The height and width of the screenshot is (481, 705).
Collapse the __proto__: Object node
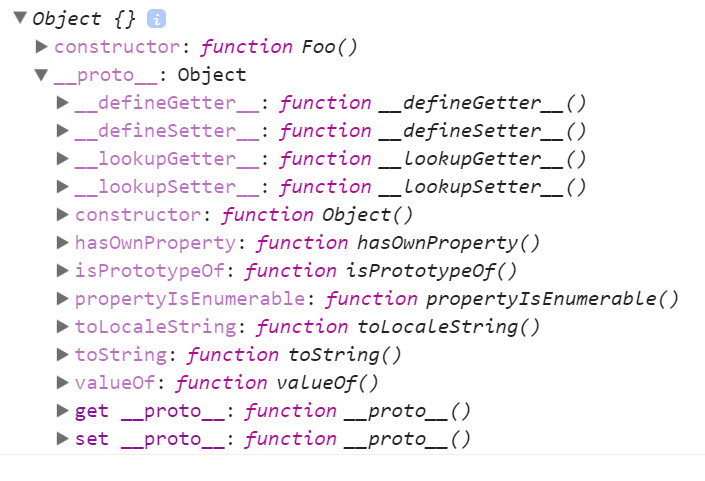[41, 75]
